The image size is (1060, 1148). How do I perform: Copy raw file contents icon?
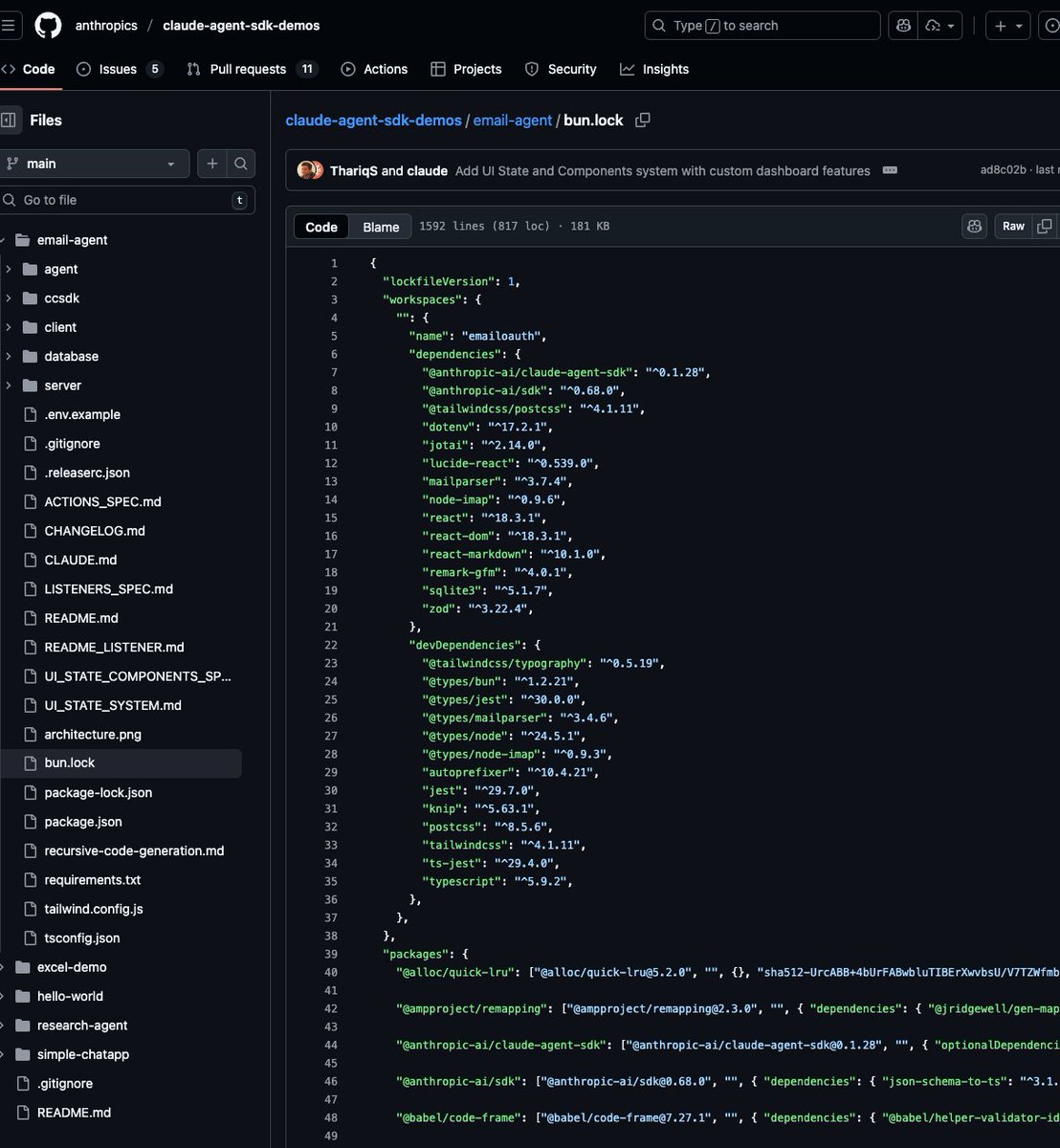(x=1045, y=227)
